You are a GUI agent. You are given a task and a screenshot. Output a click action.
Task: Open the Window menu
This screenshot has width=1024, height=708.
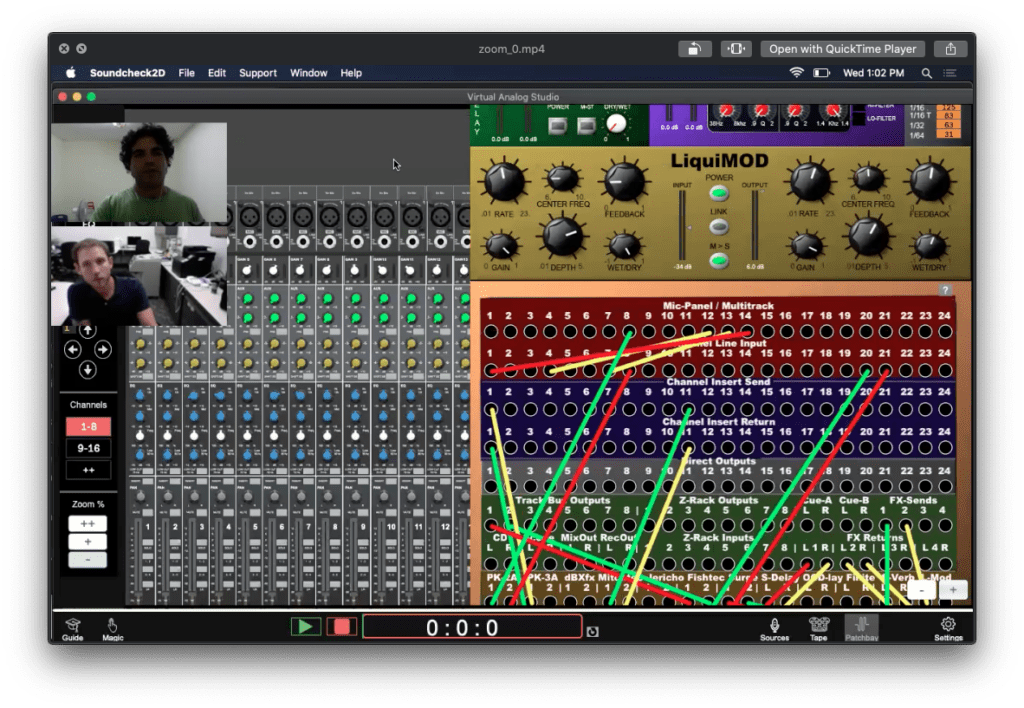coord(308,72)
